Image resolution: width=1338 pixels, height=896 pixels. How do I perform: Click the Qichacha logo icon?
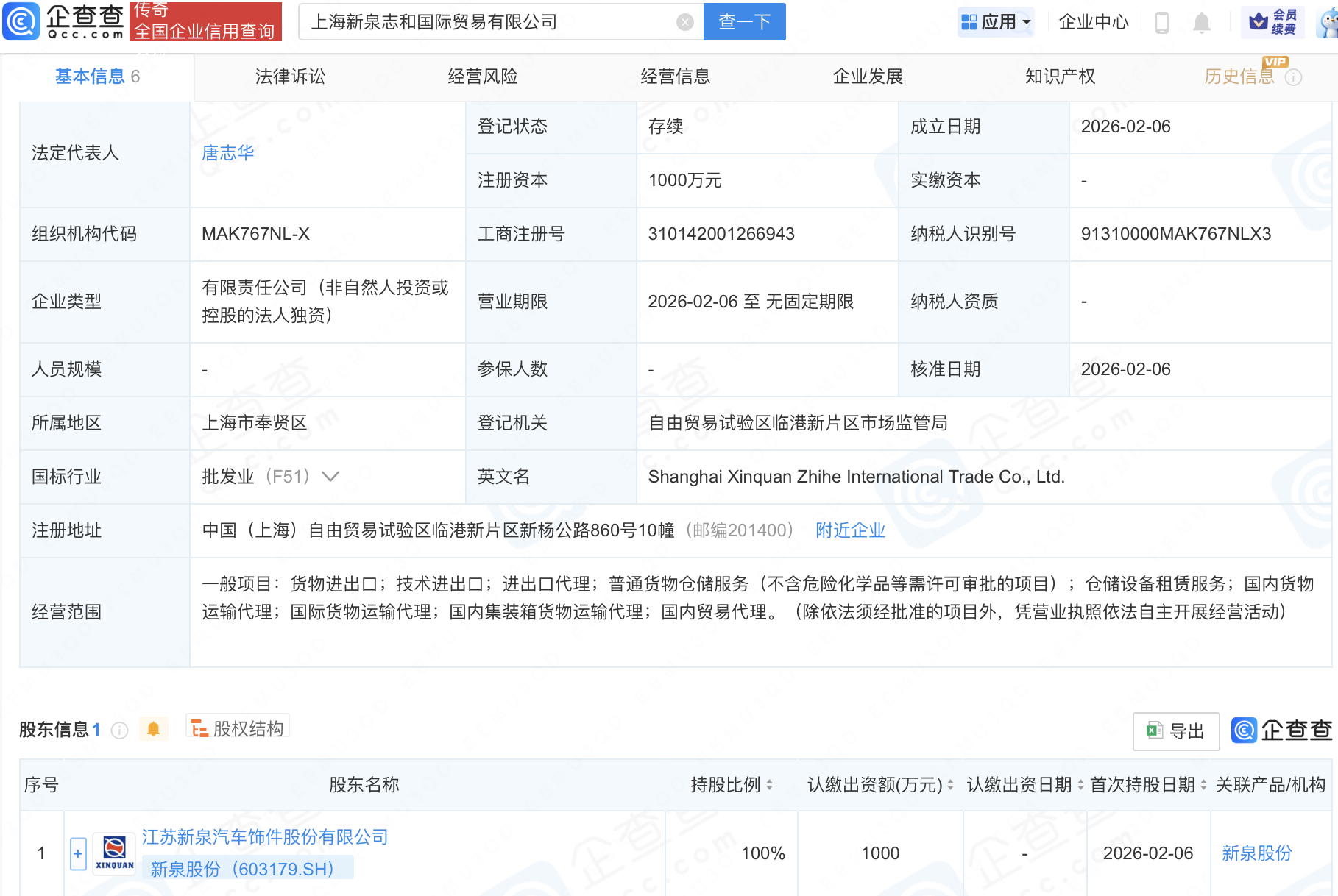[21, 21]
